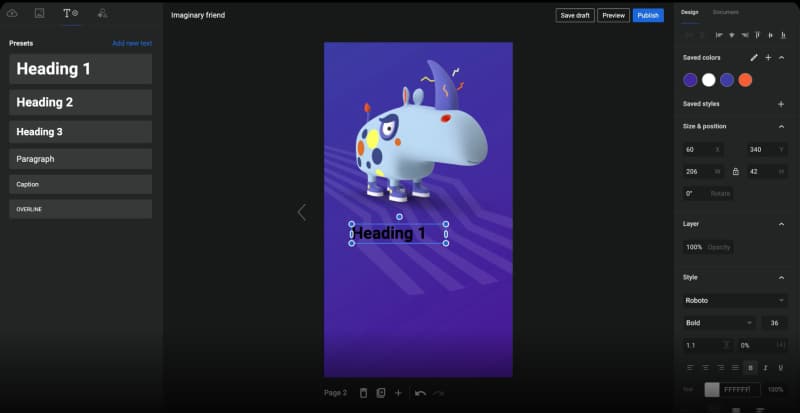Image resolution: width=800 pixels, height=414 pixels.
Task: Delete the page using trash icon
Action: [x=363, y=393]
